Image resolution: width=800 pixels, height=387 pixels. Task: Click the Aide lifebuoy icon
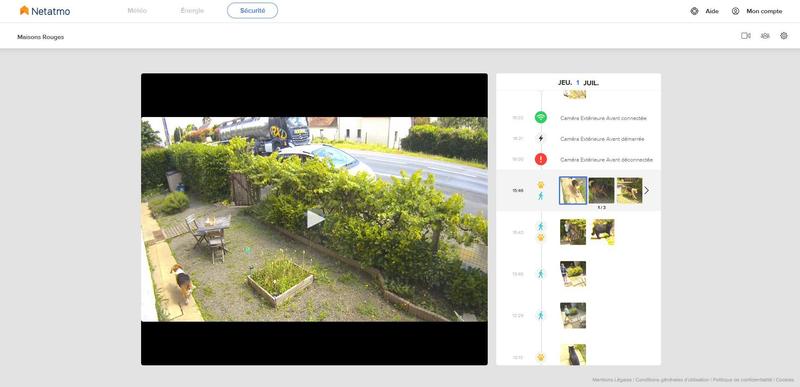(694, 11)
